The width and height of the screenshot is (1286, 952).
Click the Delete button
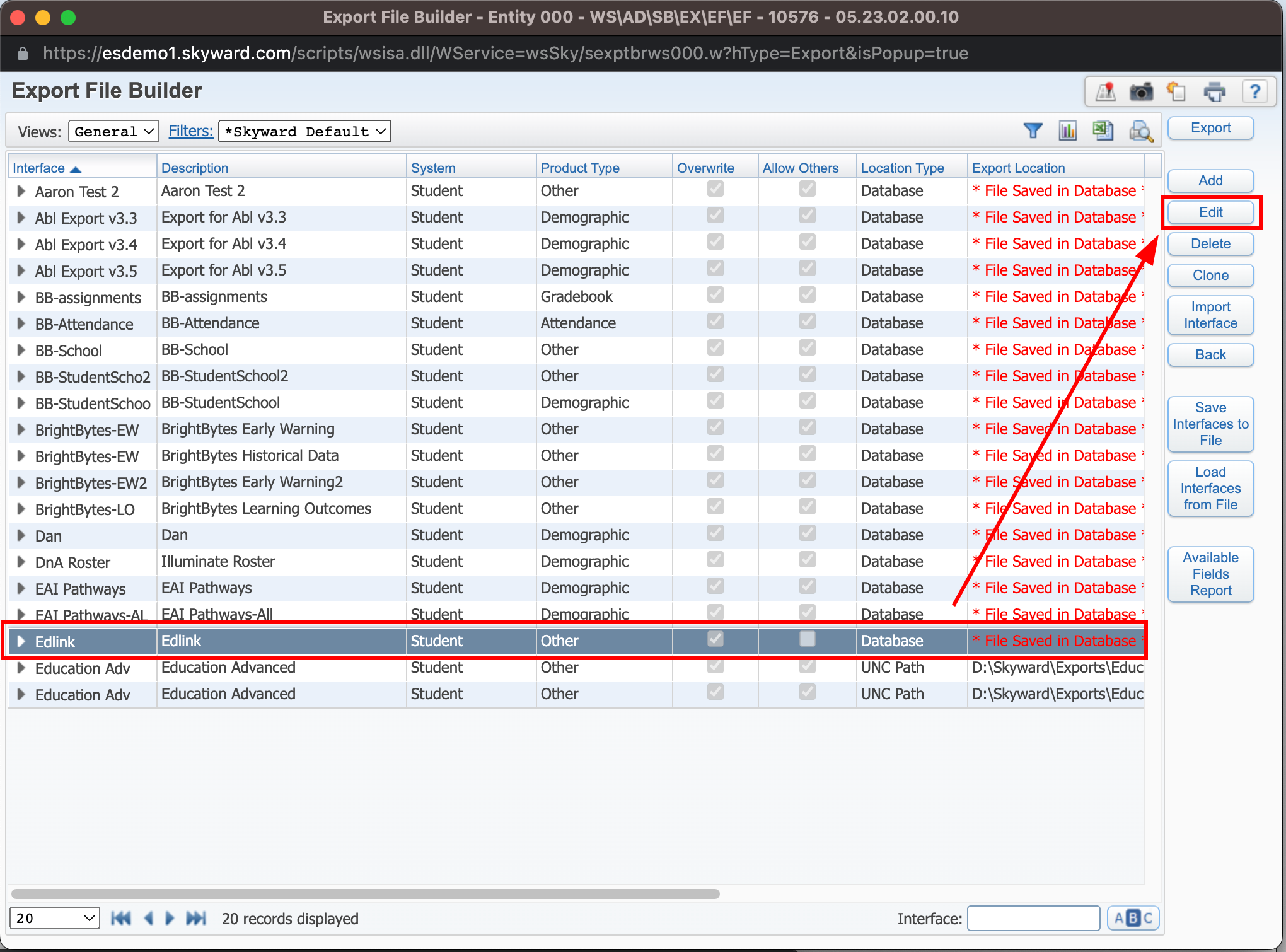[1210, 244]
